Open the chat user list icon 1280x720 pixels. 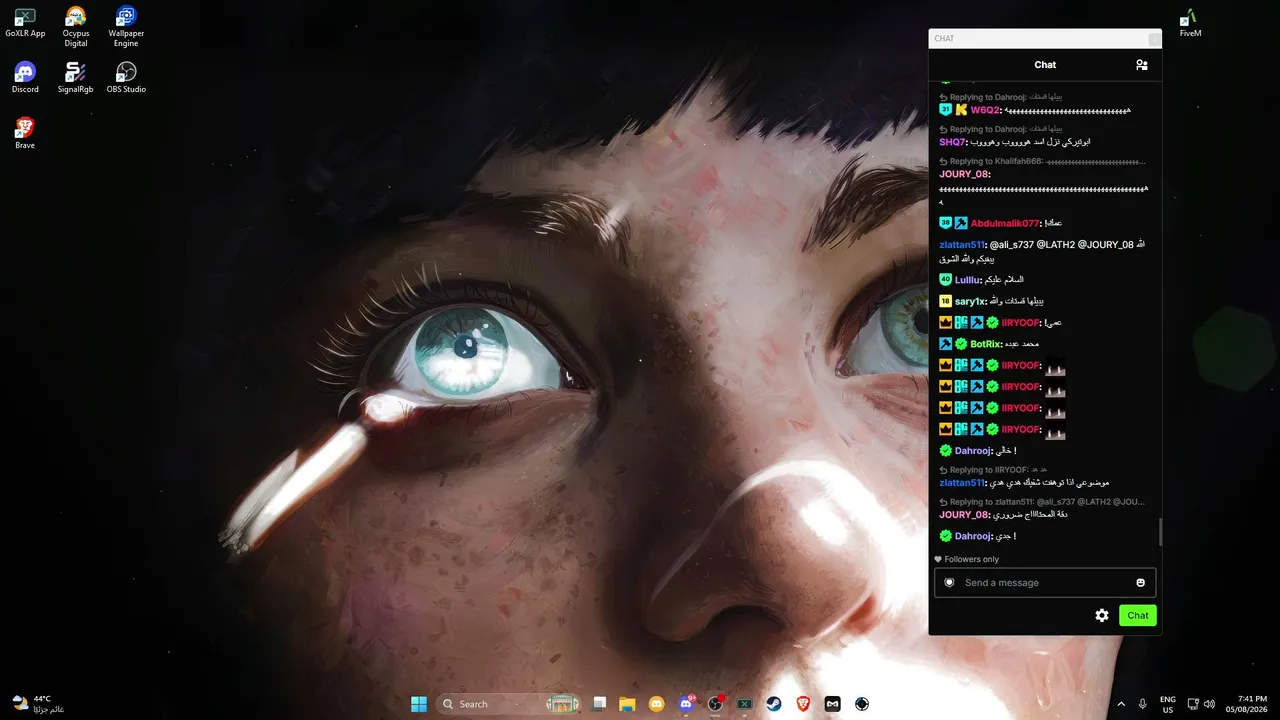1141,65
